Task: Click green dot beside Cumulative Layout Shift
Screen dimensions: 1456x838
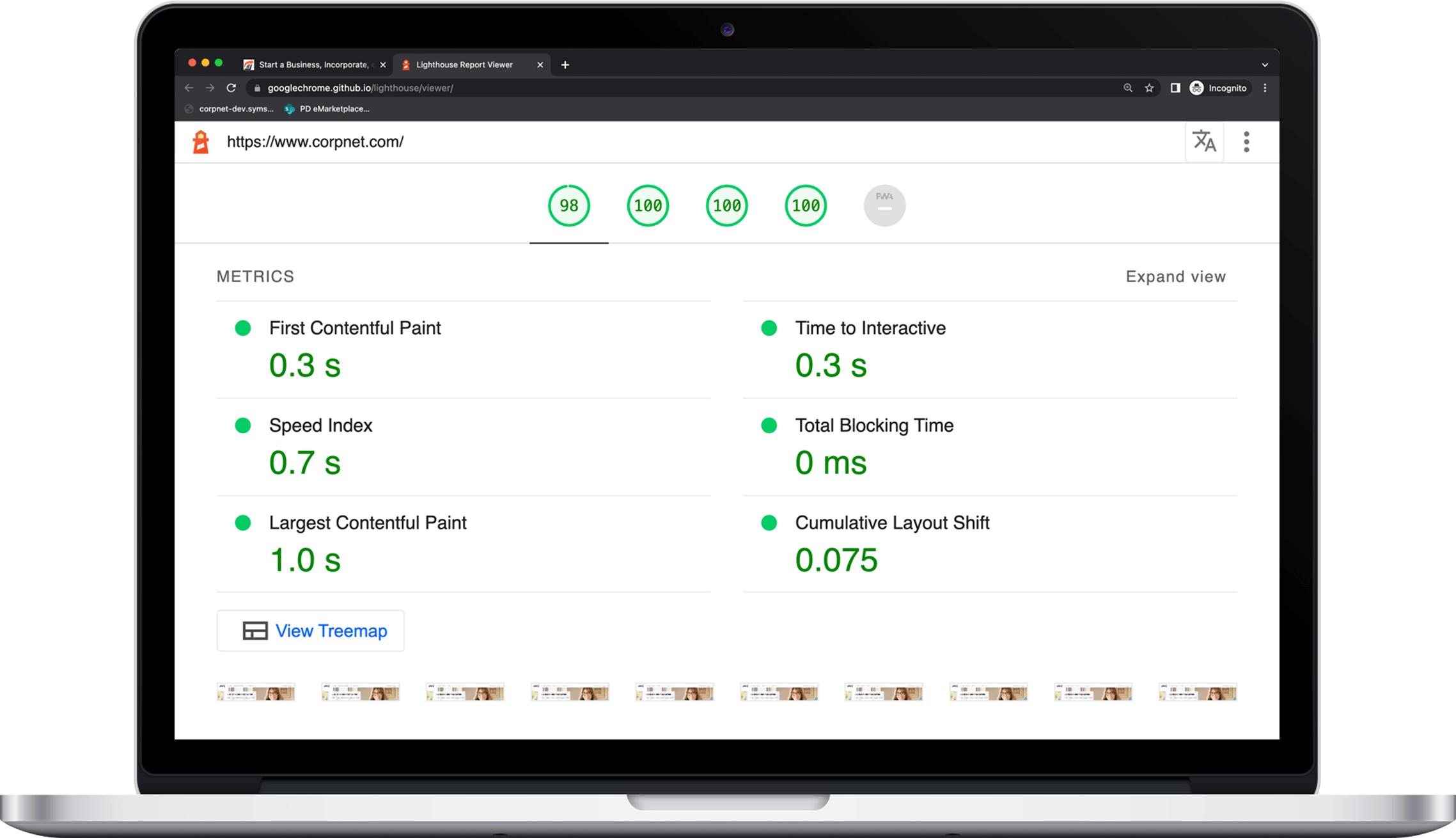Action: [x=769, y=523]
